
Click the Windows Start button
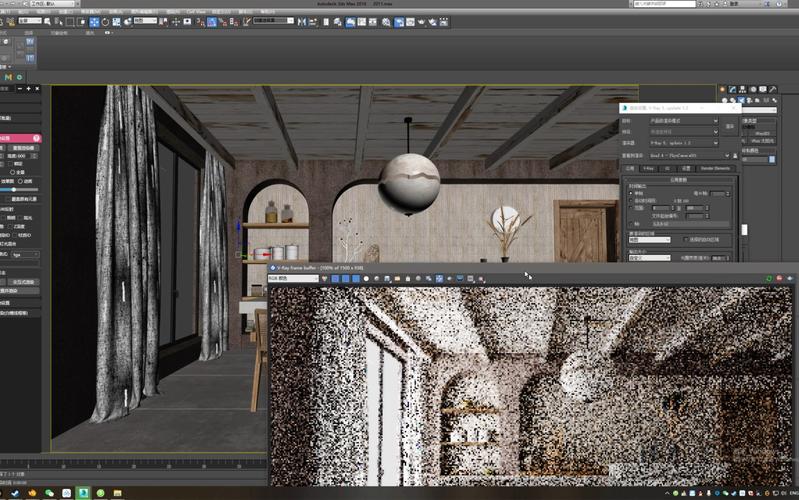(x=4, y=493)
